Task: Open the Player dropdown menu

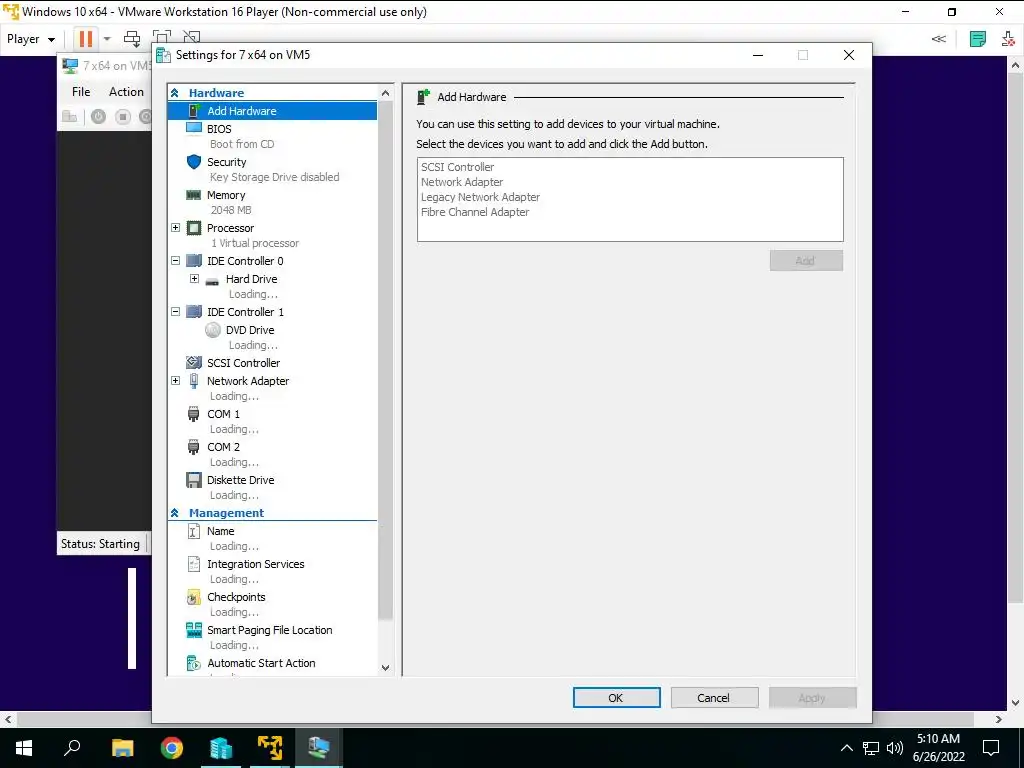Action: click(31, 39)
